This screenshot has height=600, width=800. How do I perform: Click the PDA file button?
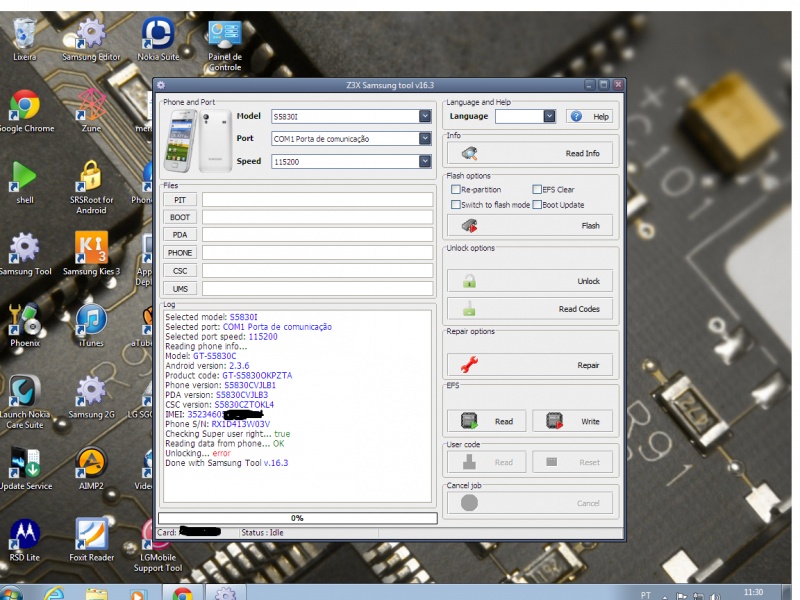pos(180,235)
